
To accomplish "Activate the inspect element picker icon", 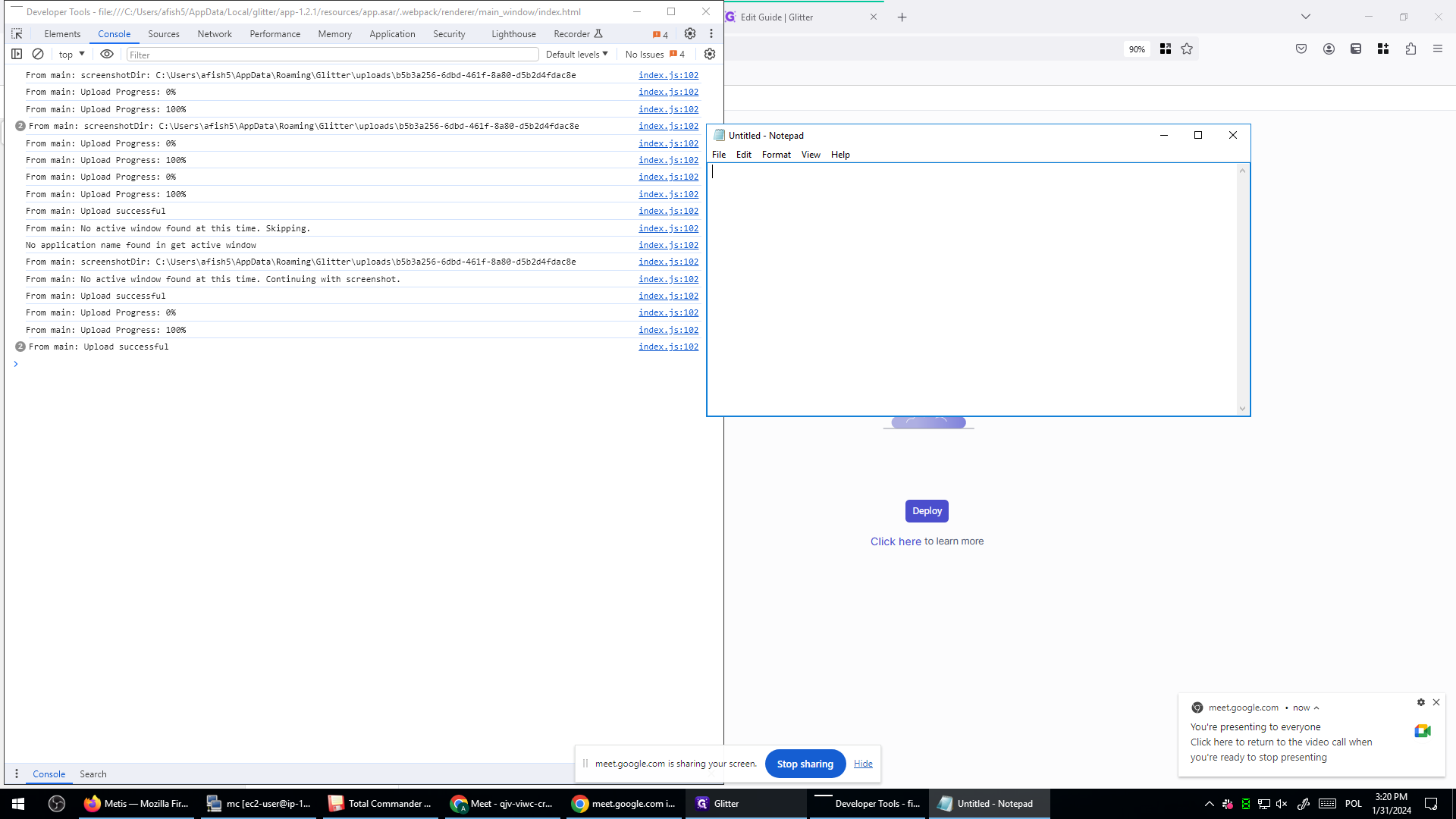I will [x=17, y=34].
